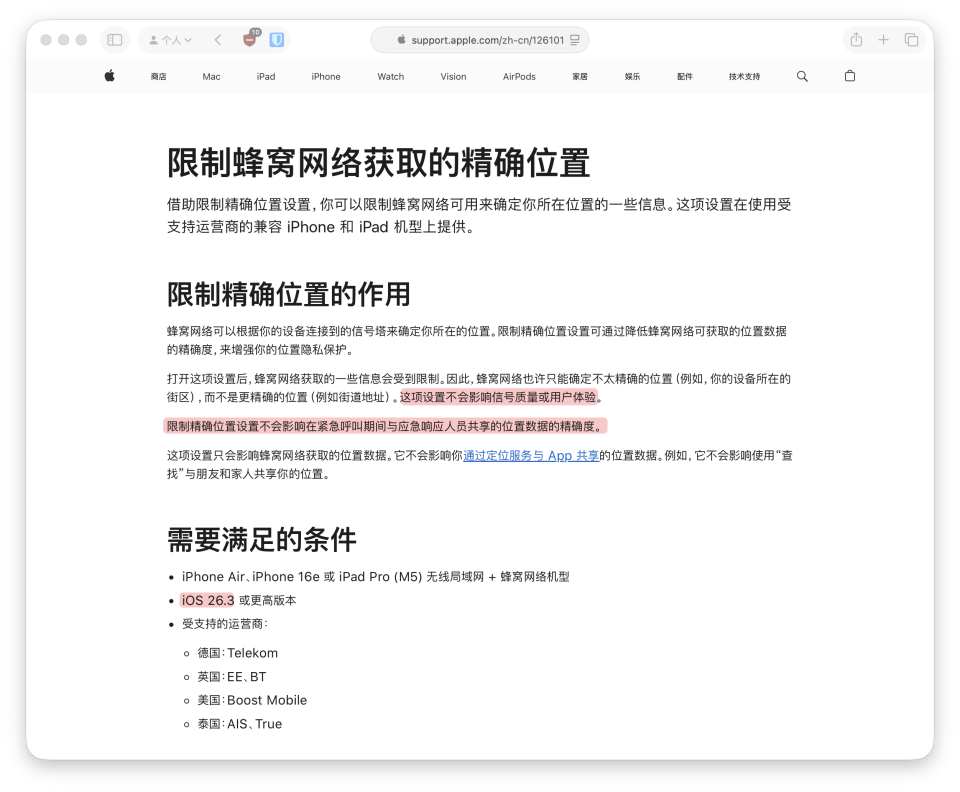Show tab overview icon
The width and height of the screenshot is (960, 792).
[911, 40]
